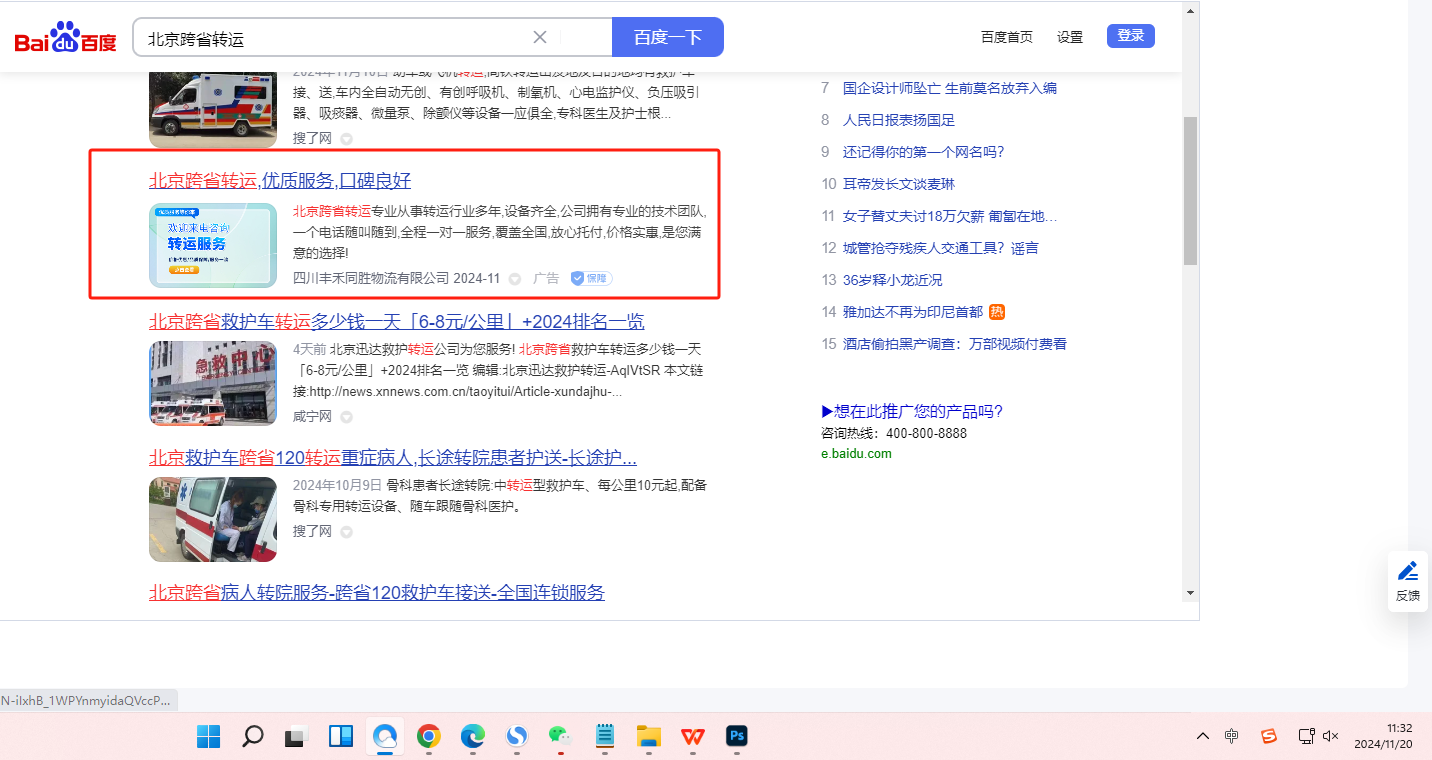Screen dimensions: 1432x760
Task: Open 设置 in the top navigation
Action: tap(1070, 37)
